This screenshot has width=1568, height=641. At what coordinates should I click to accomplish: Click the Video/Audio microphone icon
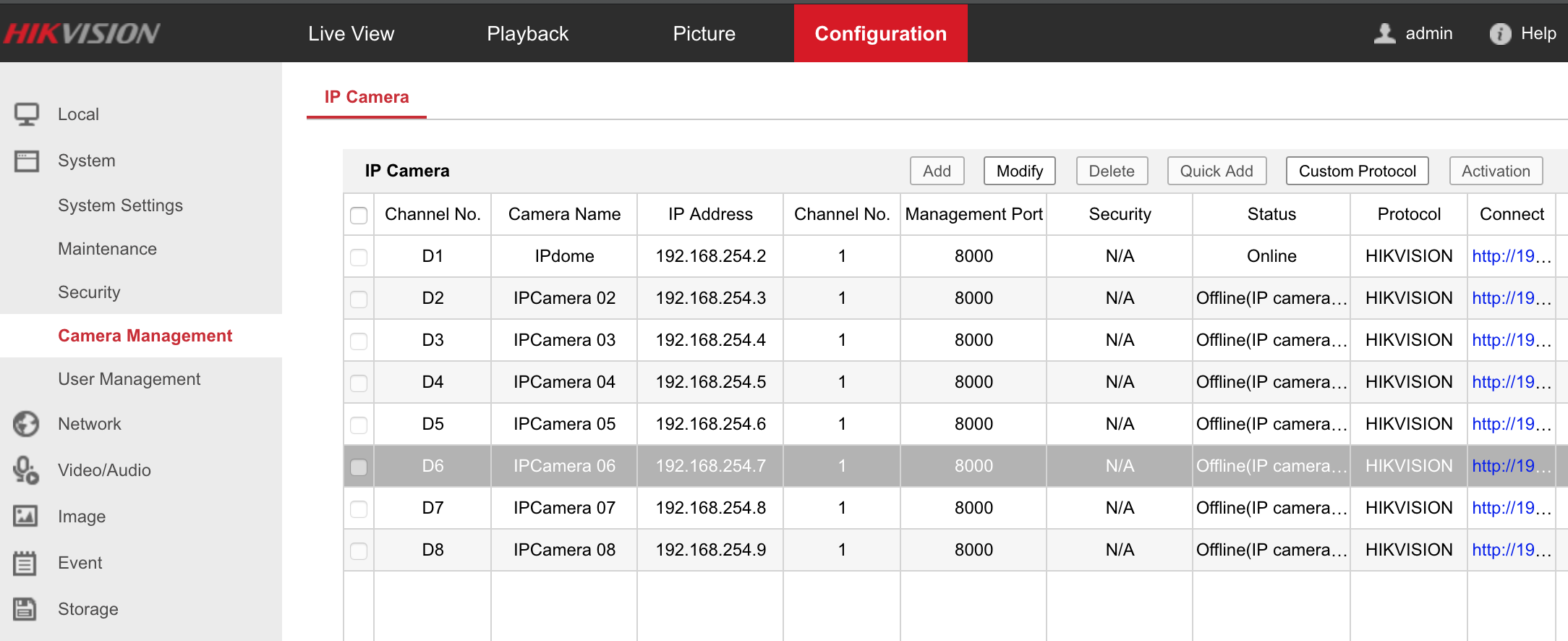(x=26, y=470)
